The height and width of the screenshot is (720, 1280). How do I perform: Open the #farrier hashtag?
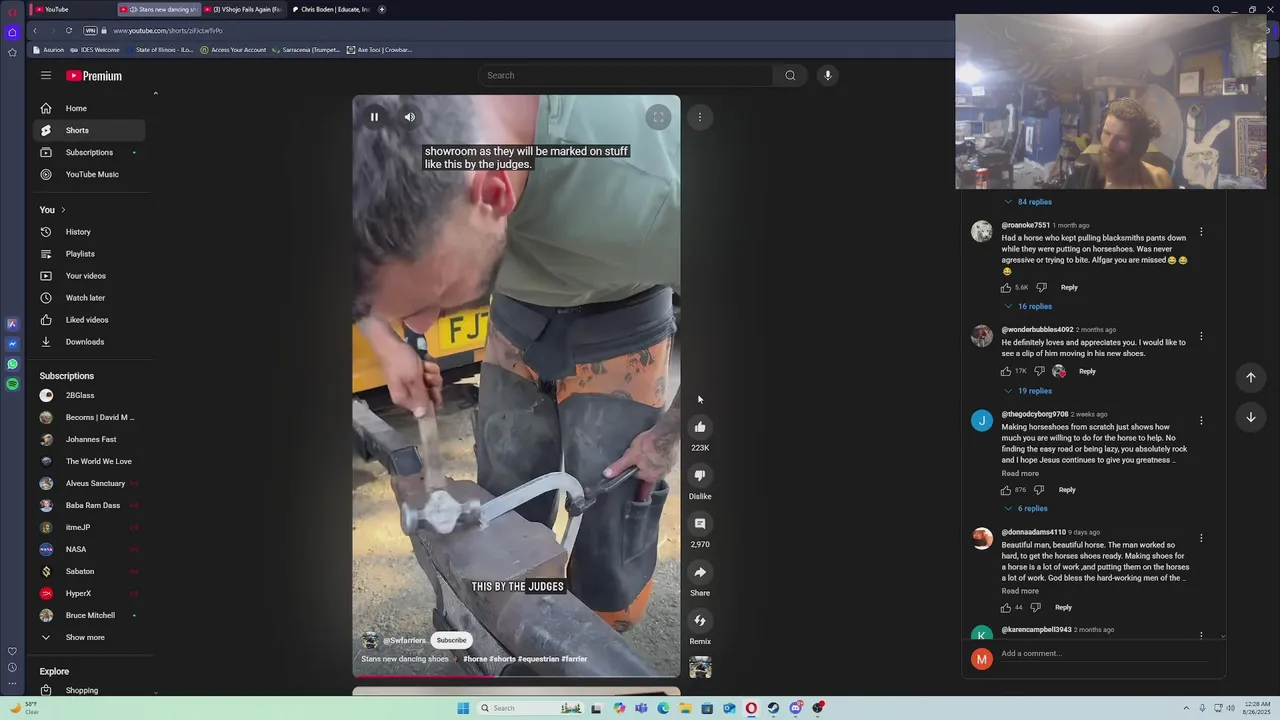point(574,659)
